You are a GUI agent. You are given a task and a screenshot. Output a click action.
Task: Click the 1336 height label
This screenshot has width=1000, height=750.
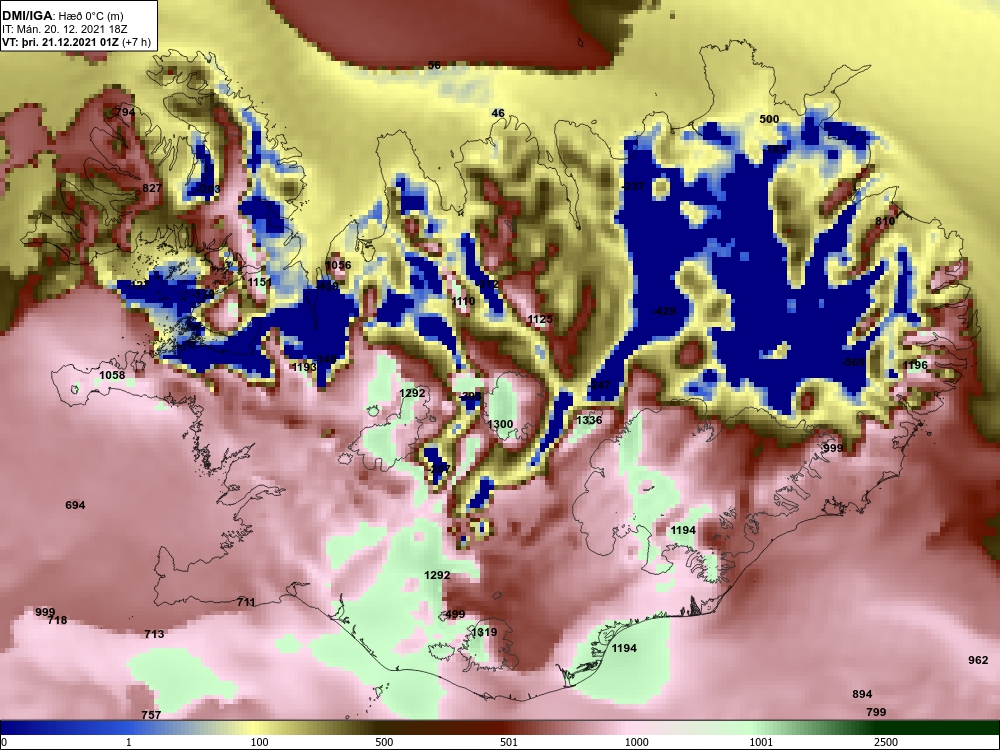(589, 420)
